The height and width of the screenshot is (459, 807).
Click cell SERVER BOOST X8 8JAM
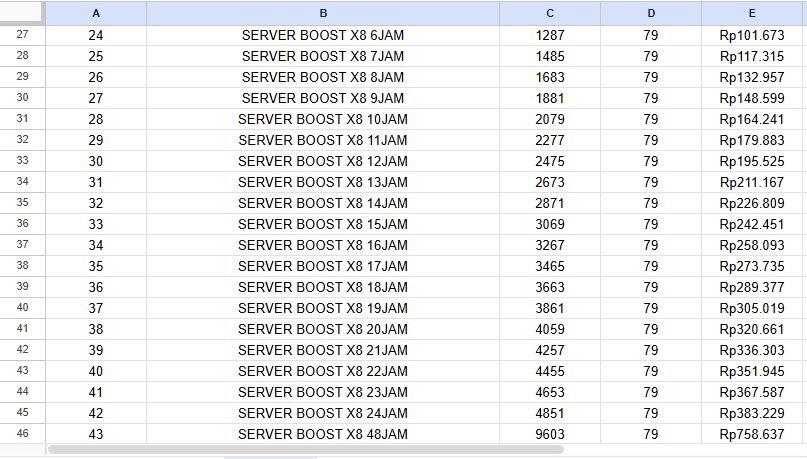[323, 77]
